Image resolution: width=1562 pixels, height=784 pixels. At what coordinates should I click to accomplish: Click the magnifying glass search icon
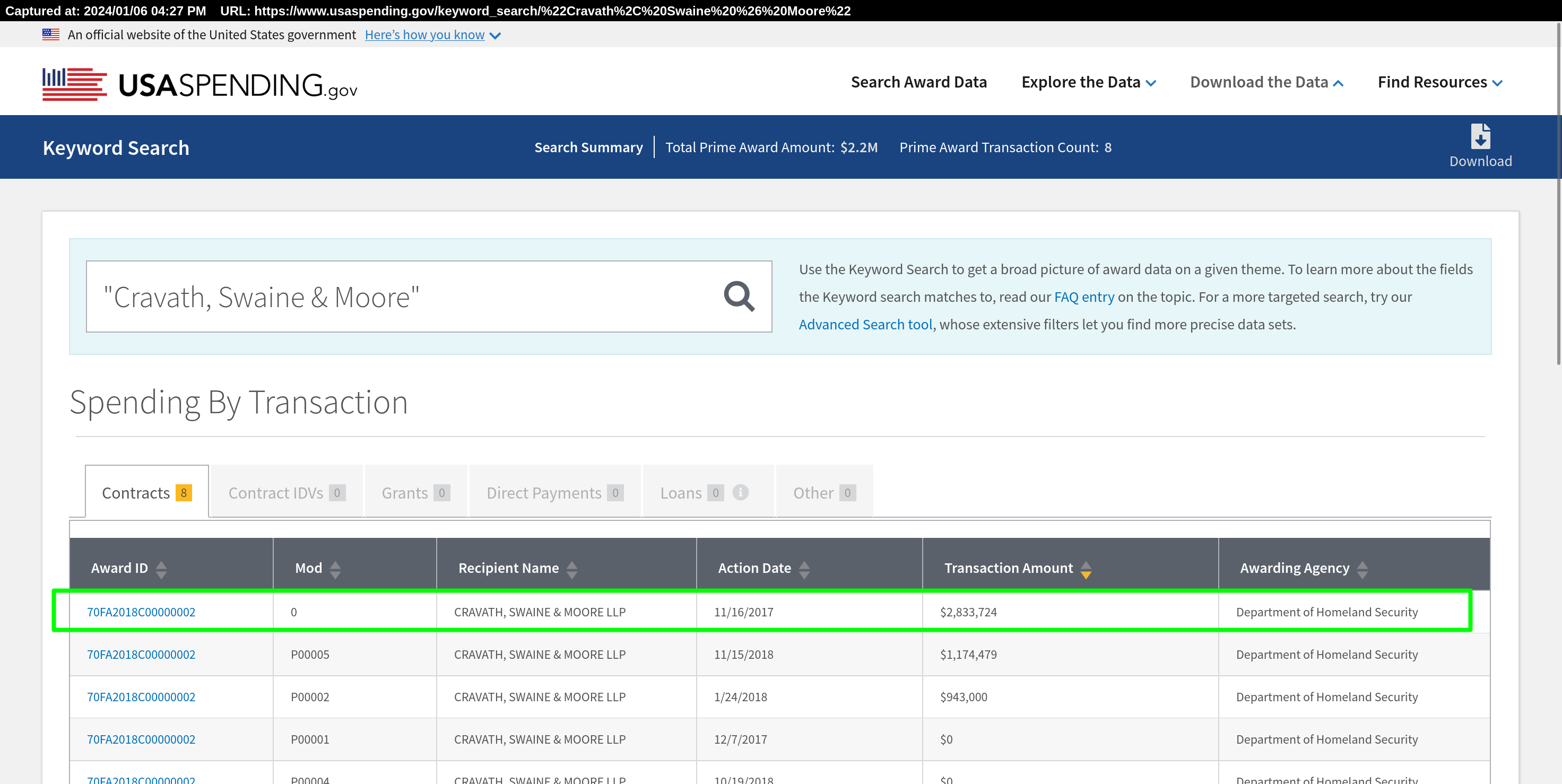739,297
